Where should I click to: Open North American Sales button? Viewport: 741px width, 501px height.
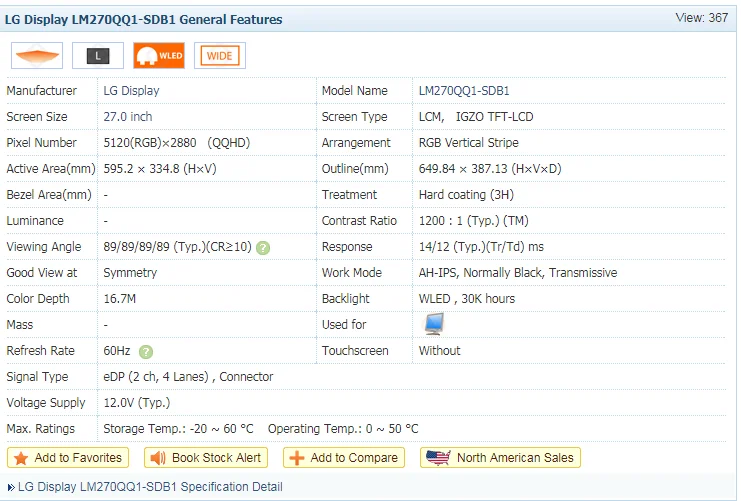(500, 458)
